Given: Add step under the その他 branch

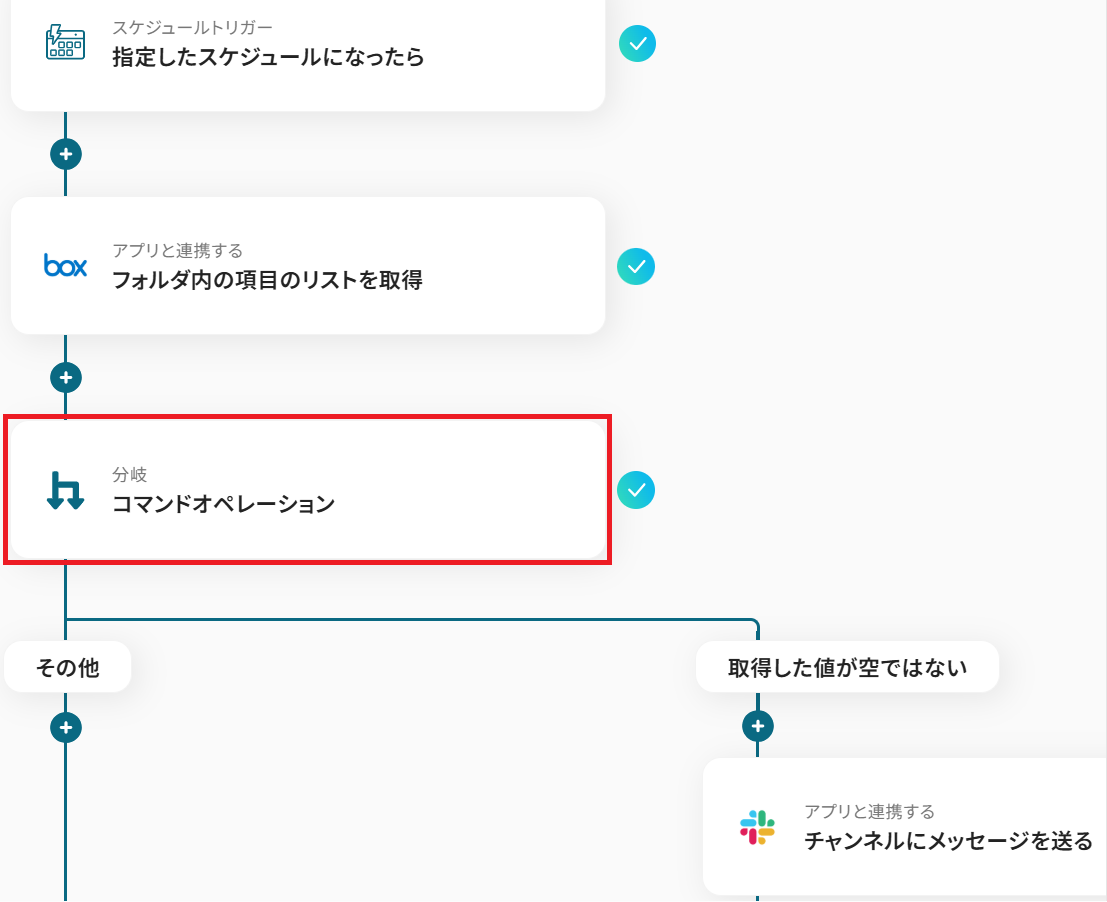Looking at the screenshot, I should (x=66, y=728).
